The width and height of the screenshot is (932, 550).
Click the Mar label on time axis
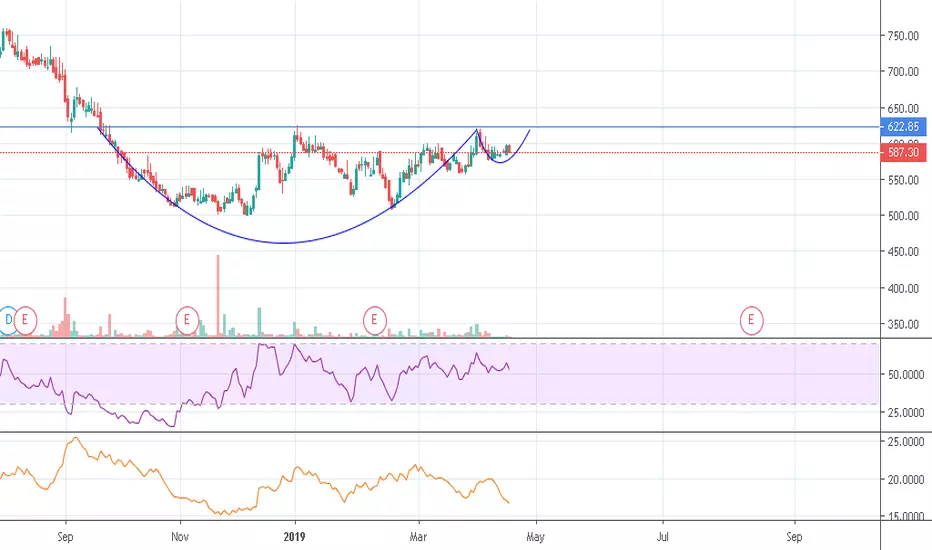click(x=418, y=537)
